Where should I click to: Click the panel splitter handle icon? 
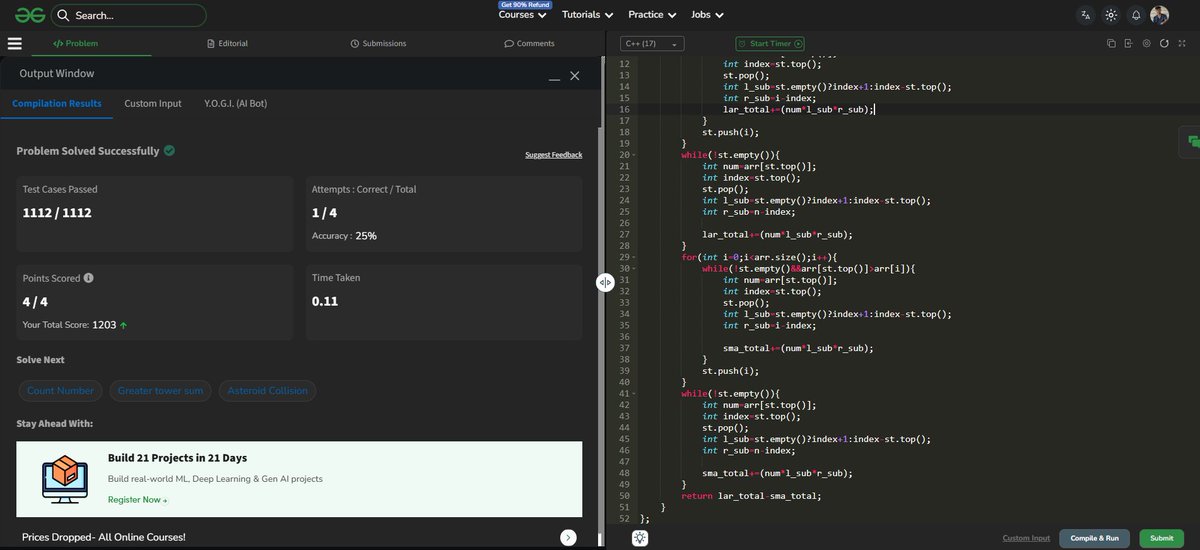pos(605,283)
